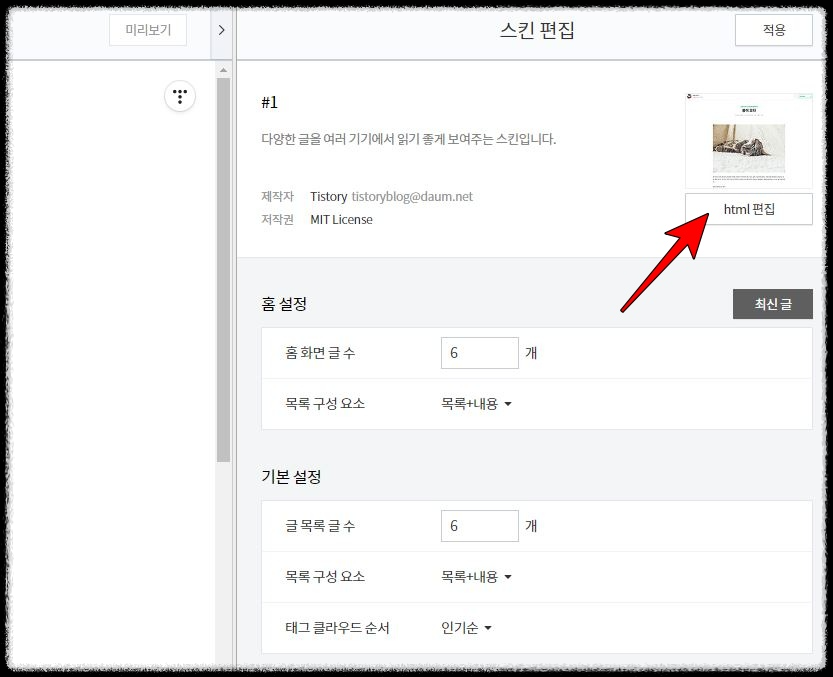
Task: Click the dropdown arrow beside 인기순
Action: (486, 628)
